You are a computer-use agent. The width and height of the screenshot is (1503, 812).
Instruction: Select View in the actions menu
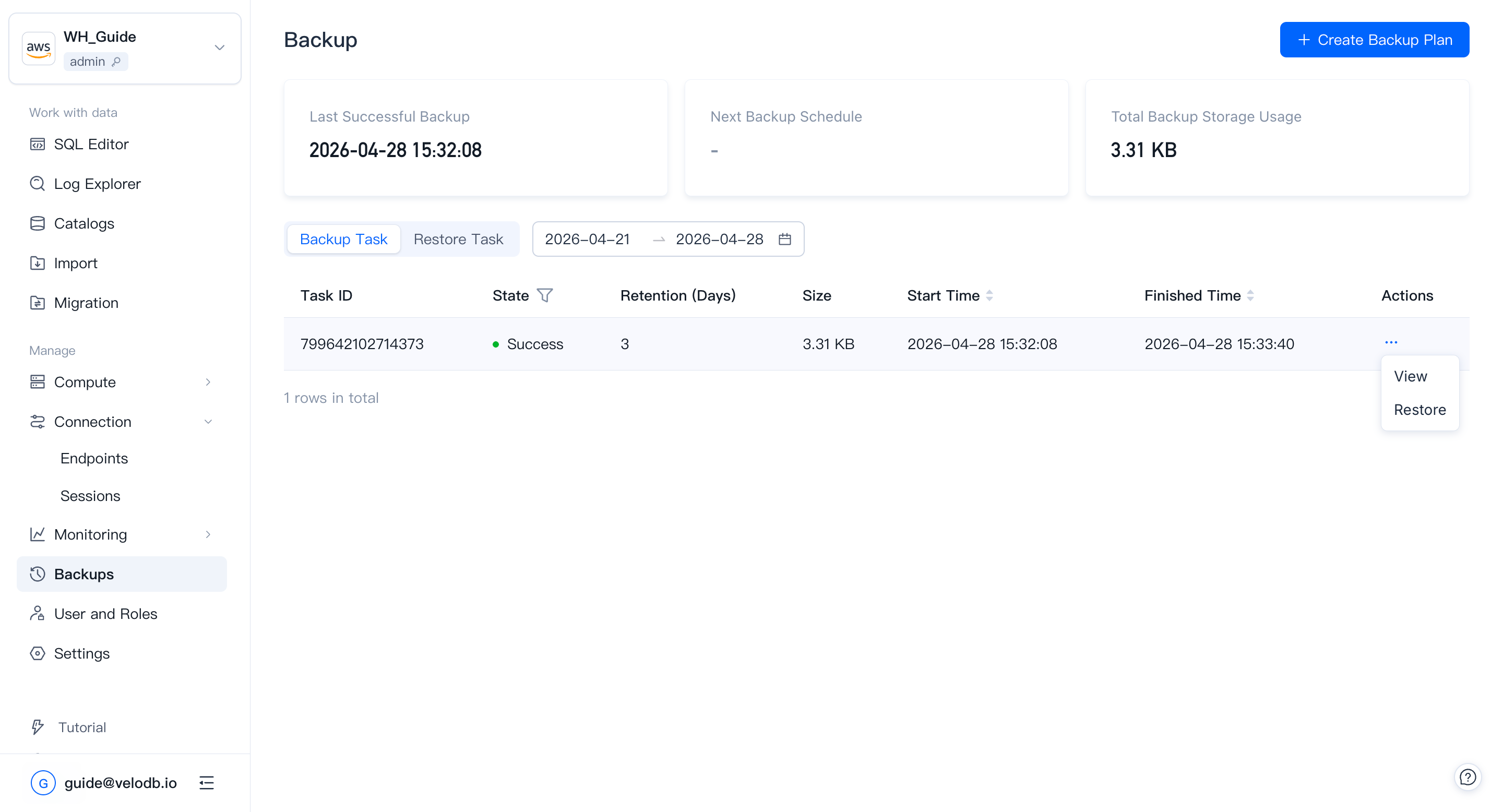click(1410, 376)
